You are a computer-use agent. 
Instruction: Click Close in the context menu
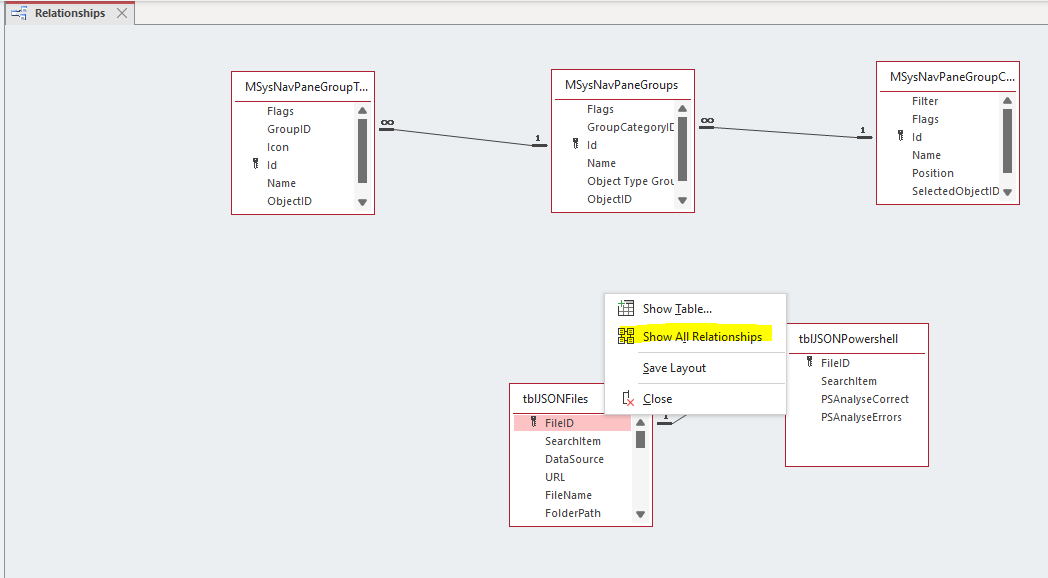coord(695,399)
